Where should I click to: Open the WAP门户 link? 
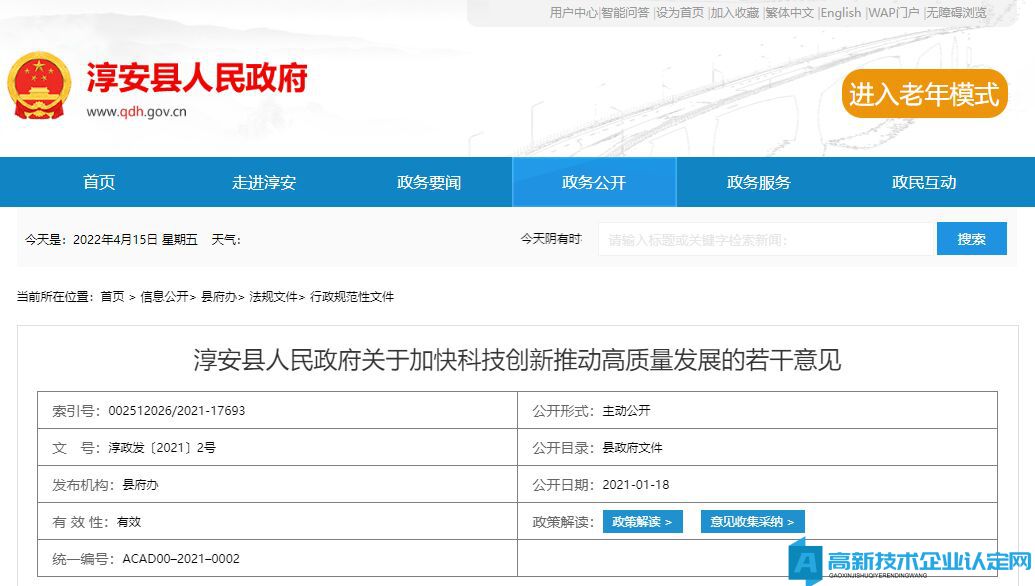[894, 13]
